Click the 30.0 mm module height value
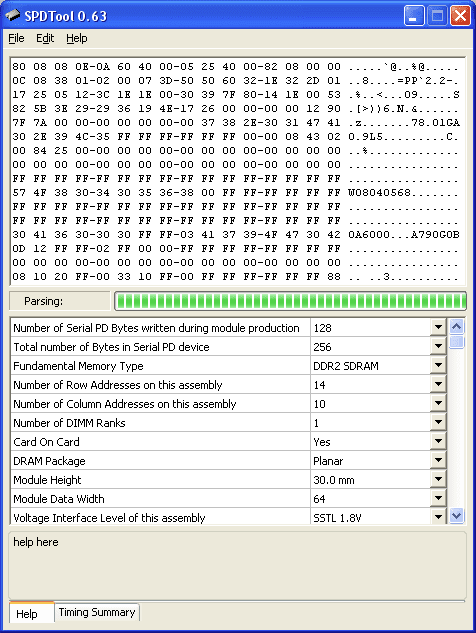The height and width of the screenshot is (633, 476). 334,480
